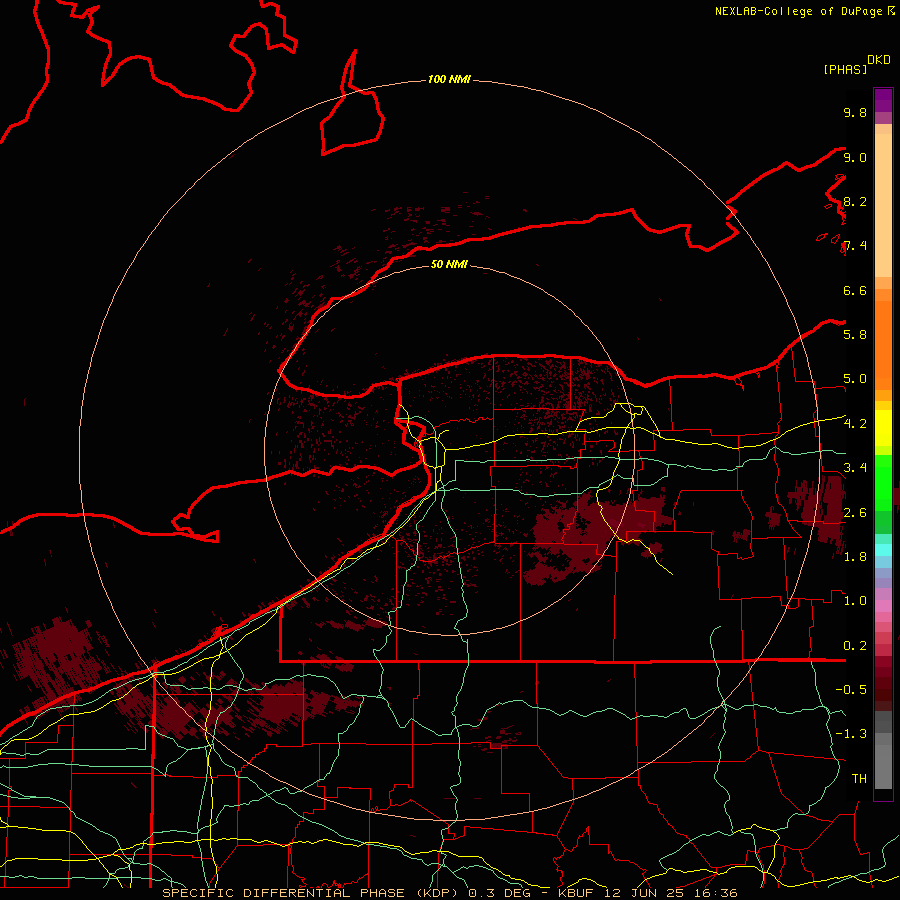Click "SPECIFIC DIFFERENTIAL PHASE (KDP)" caption text
This screenshot has height=900, width=900.
click(x=309, y=893)
